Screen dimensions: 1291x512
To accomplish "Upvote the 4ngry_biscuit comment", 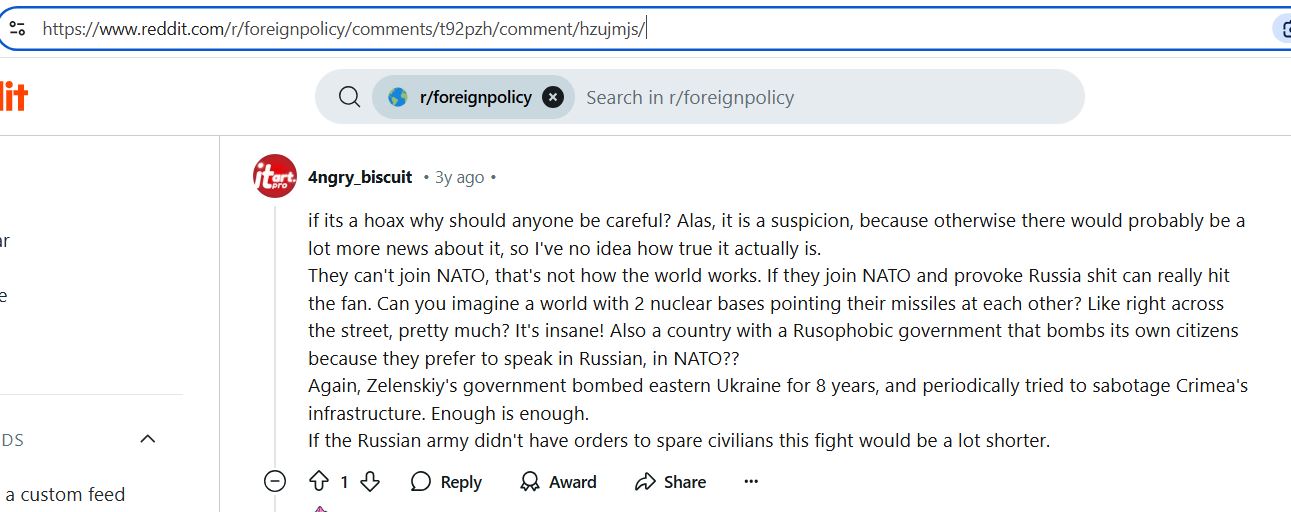I will [x=319, y=482].
